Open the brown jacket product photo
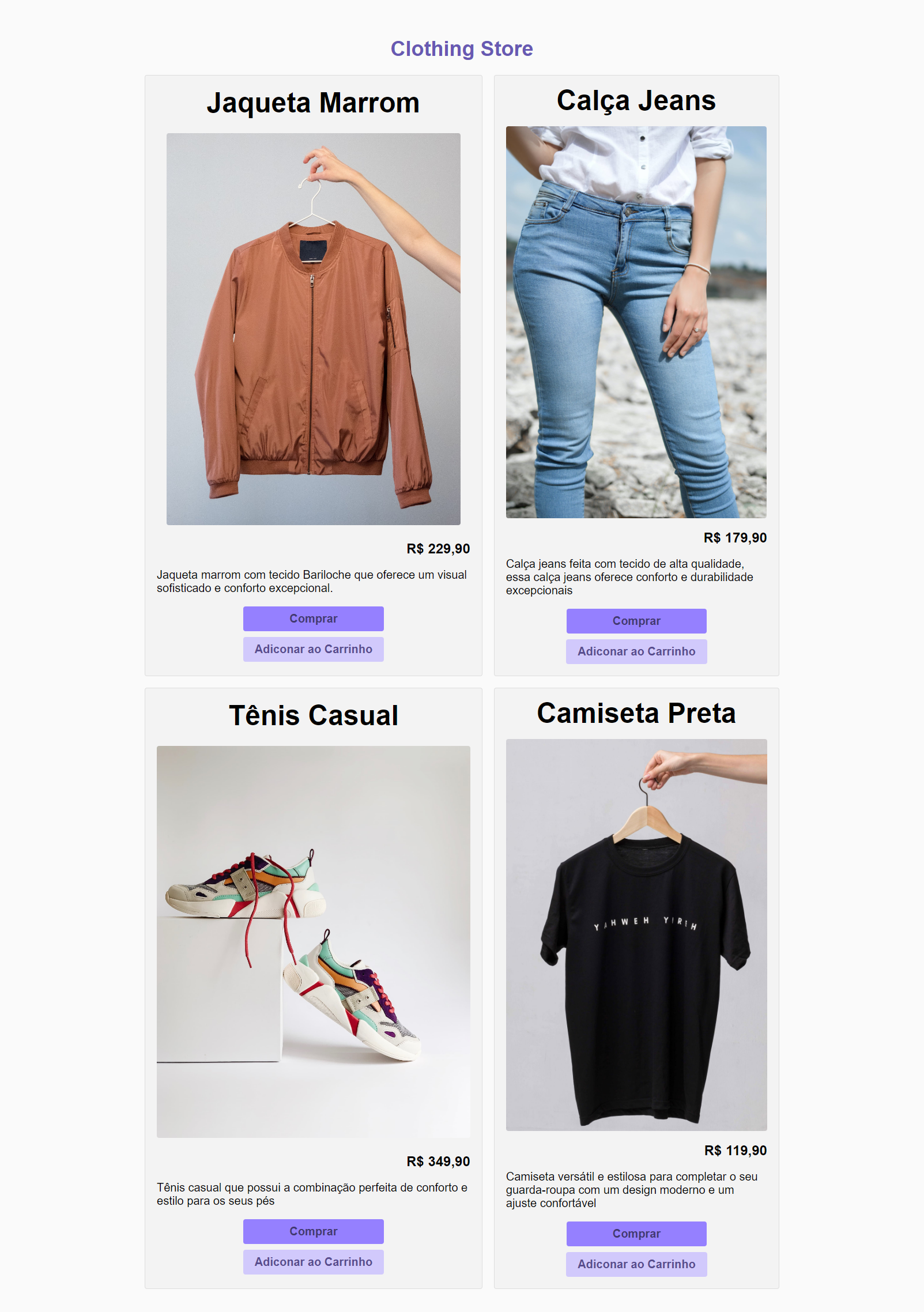This screenshot has width=924, height=1312. click(314, 329)
